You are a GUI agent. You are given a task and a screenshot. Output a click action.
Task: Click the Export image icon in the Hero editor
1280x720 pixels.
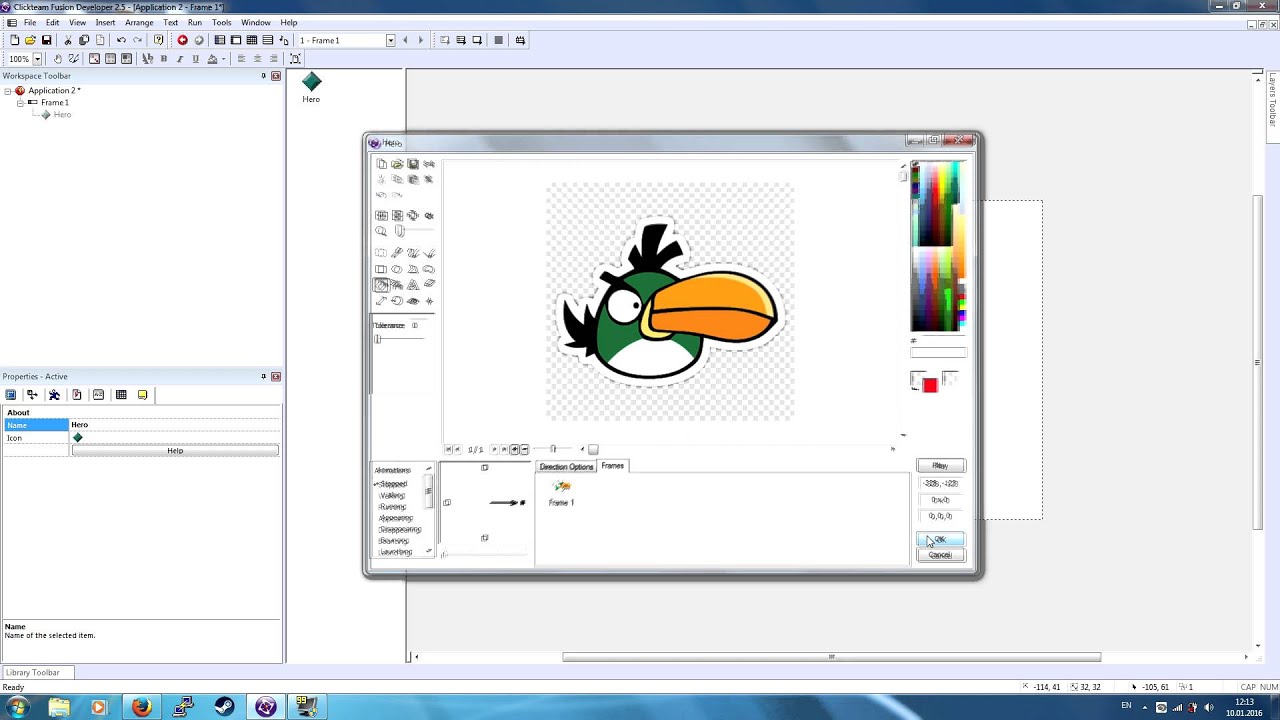[x=413, y=164]
